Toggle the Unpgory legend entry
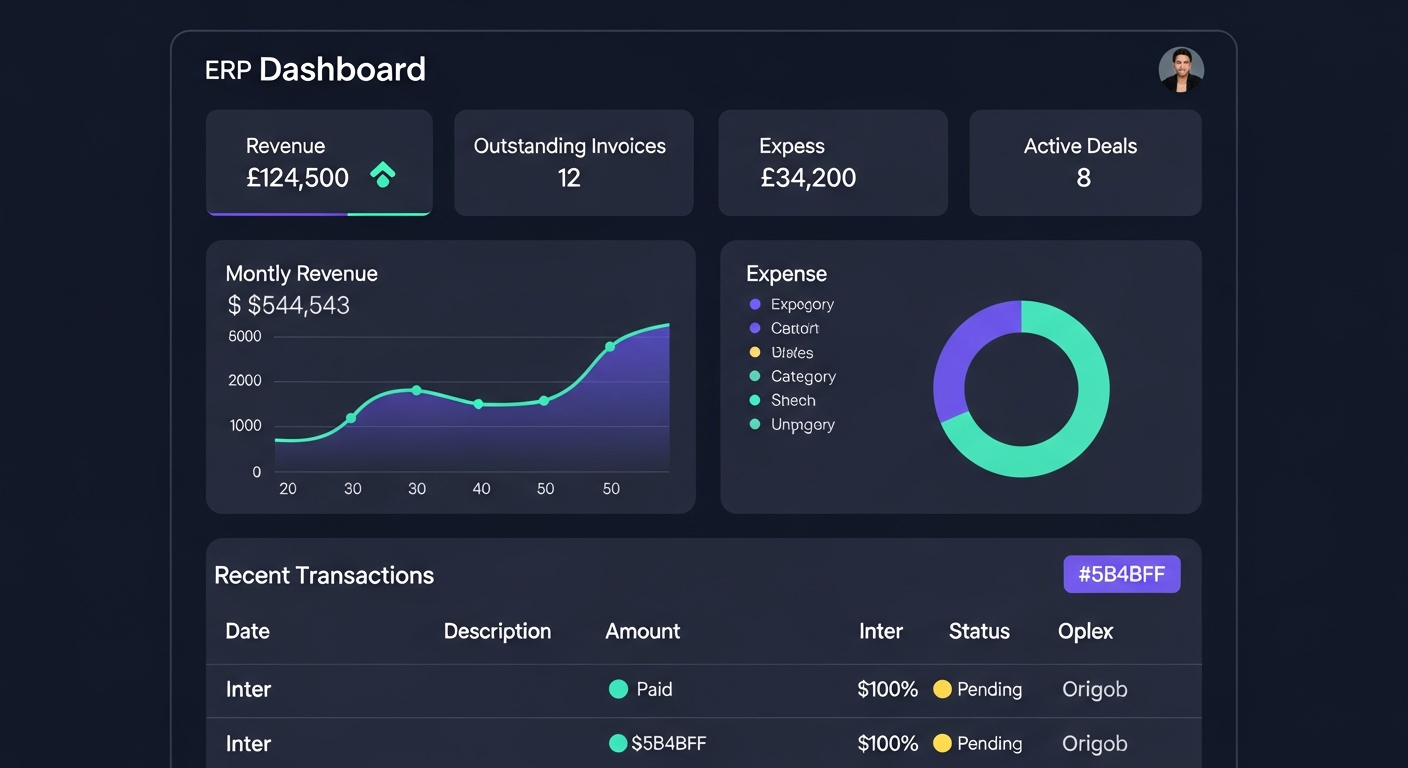The height and width of the screenshot is (768, 1408). pyautogui.click(x=753, y=424)
